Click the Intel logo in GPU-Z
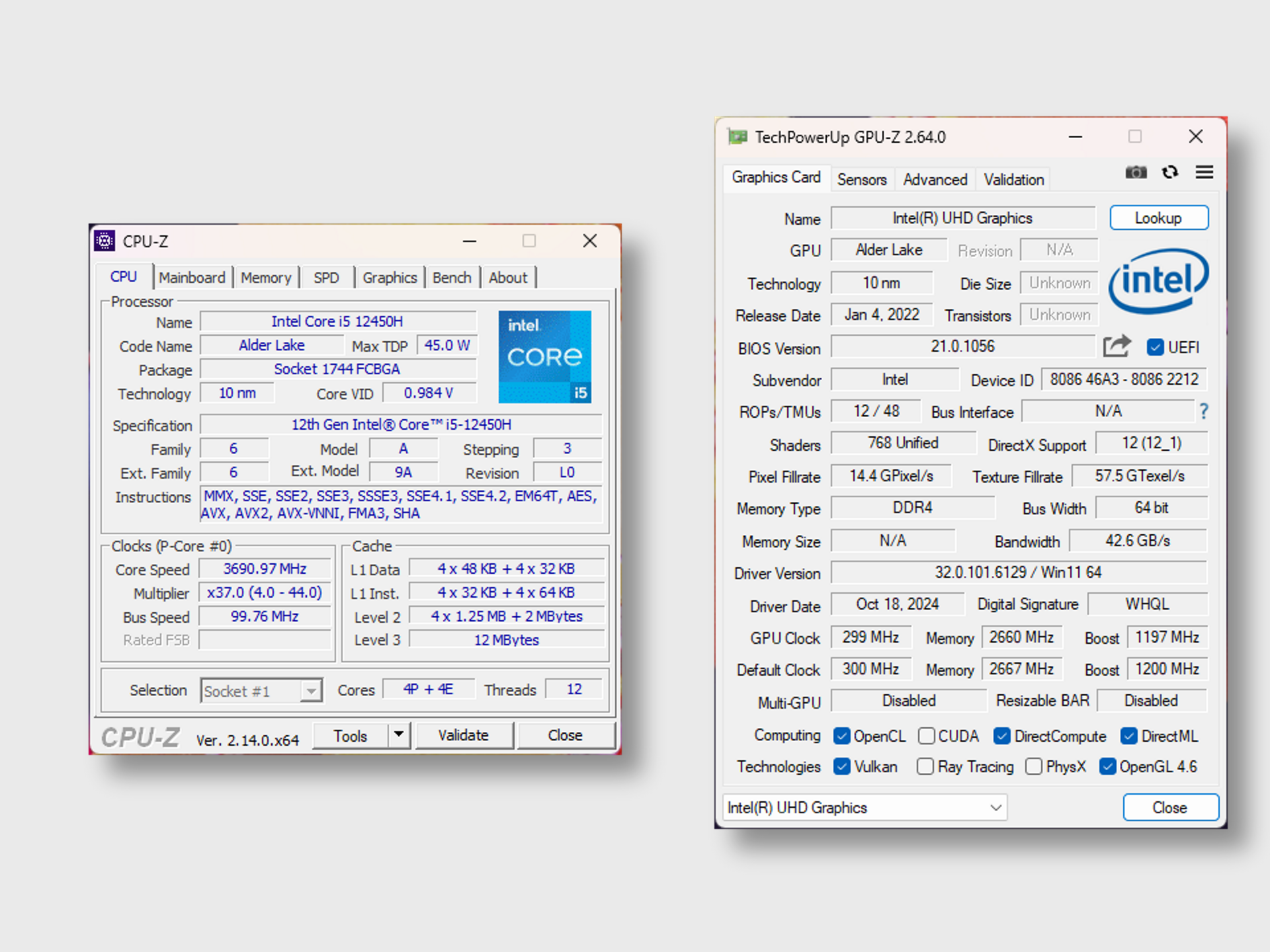 click(1158, 282)
